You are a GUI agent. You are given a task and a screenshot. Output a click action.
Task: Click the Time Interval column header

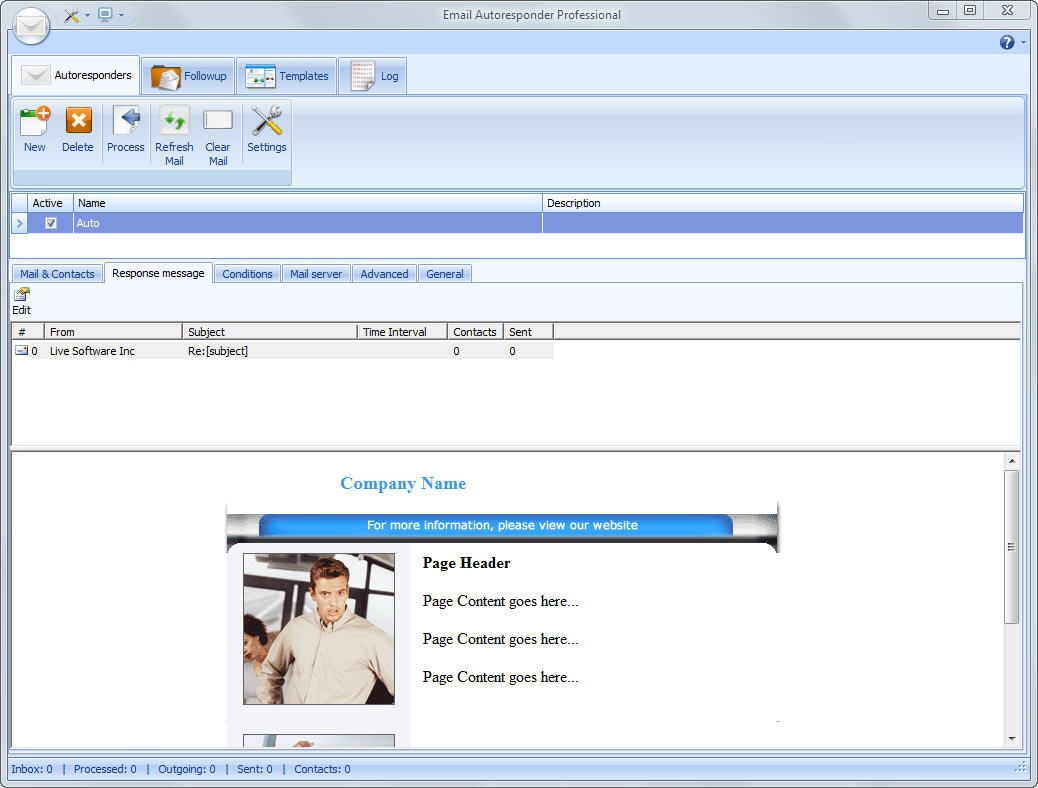402,332
